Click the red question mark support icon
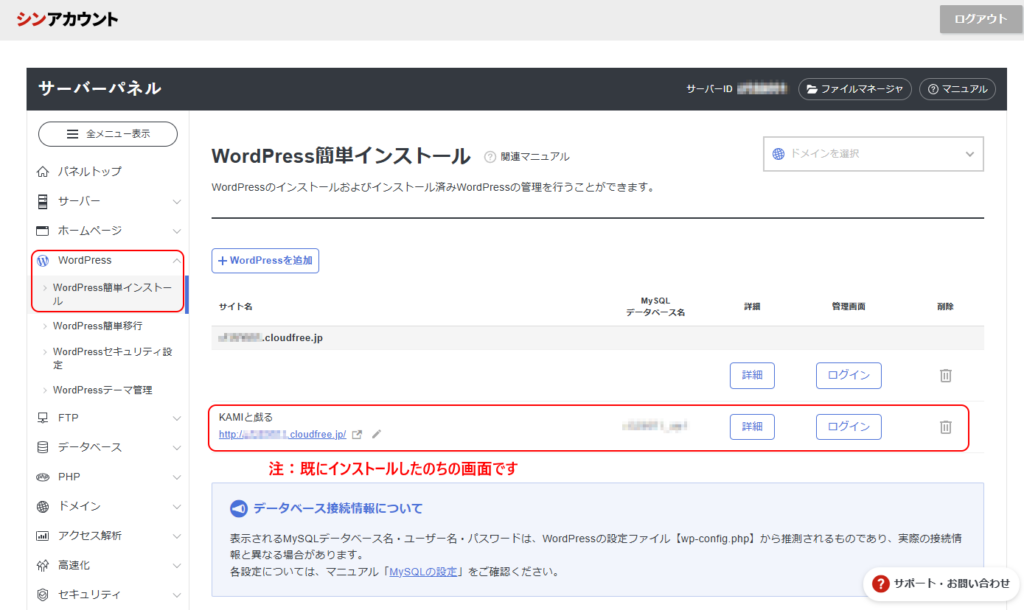The width and height of the screenshot is (1024, 610). pyautogui.click(x=880, y=583)
